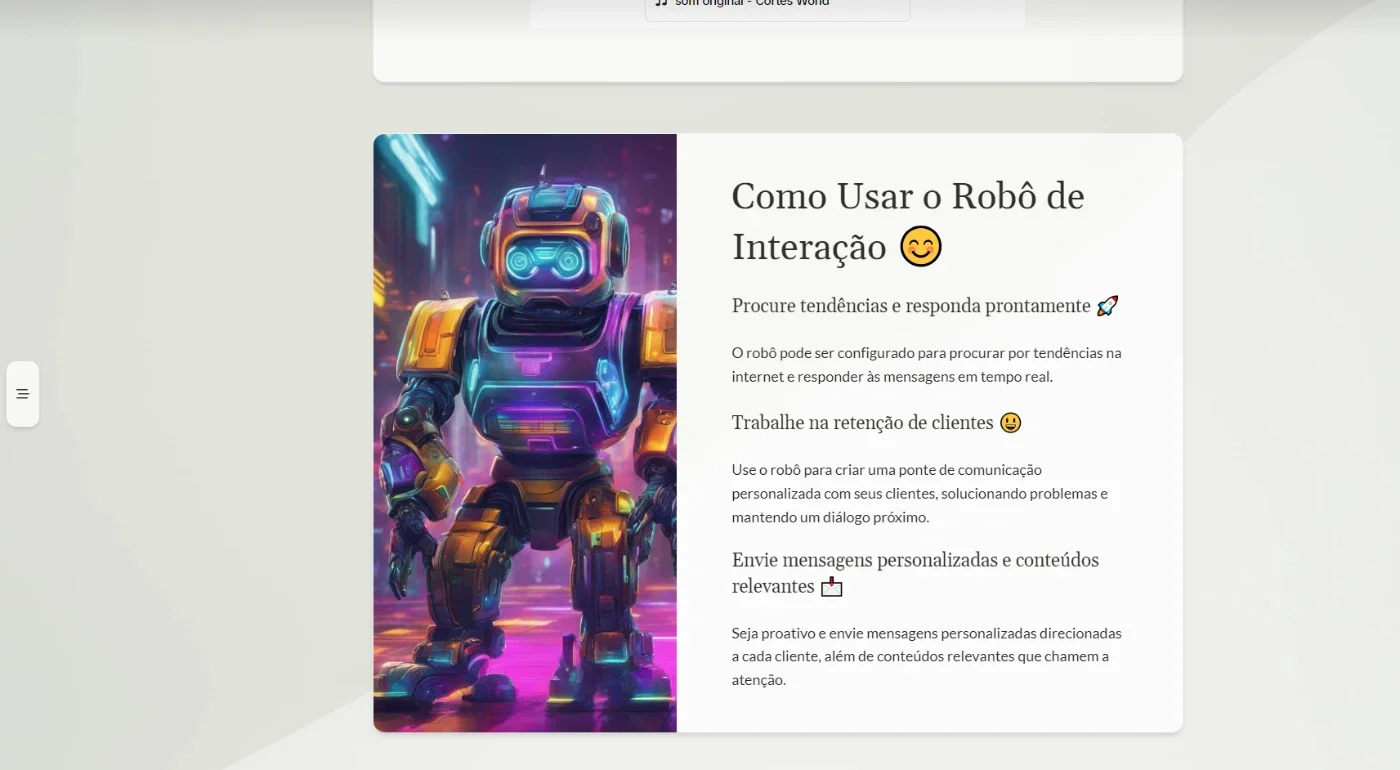This screenshot has width=1400, height=770.
Task: Click the grinning emoji after 'retenção de clientes'
Action: point(1010,423)
